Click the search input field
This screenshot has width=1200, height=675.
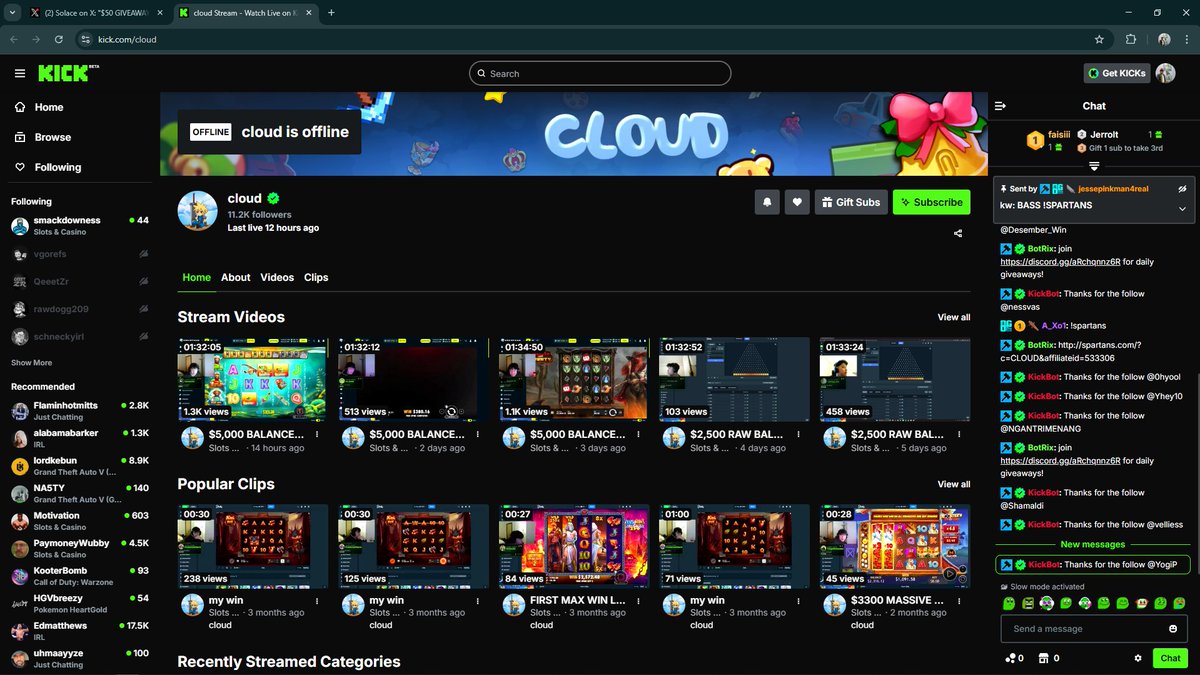click(x=600, y=73)
